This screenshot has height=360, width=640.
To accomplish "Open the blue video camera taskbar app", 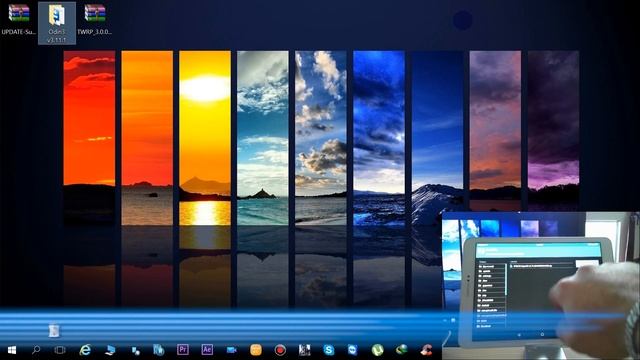I will click(231, 350).
